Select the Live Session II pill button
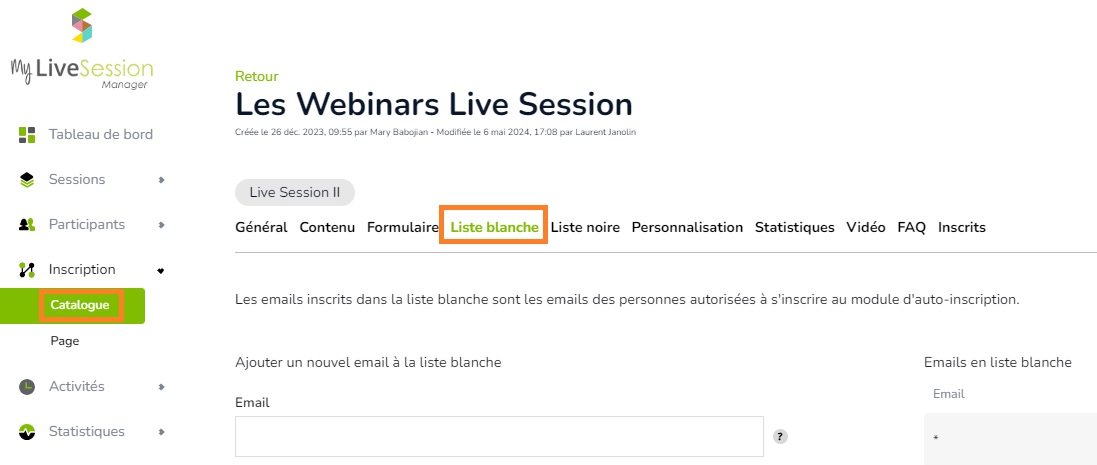 [295, 193]
